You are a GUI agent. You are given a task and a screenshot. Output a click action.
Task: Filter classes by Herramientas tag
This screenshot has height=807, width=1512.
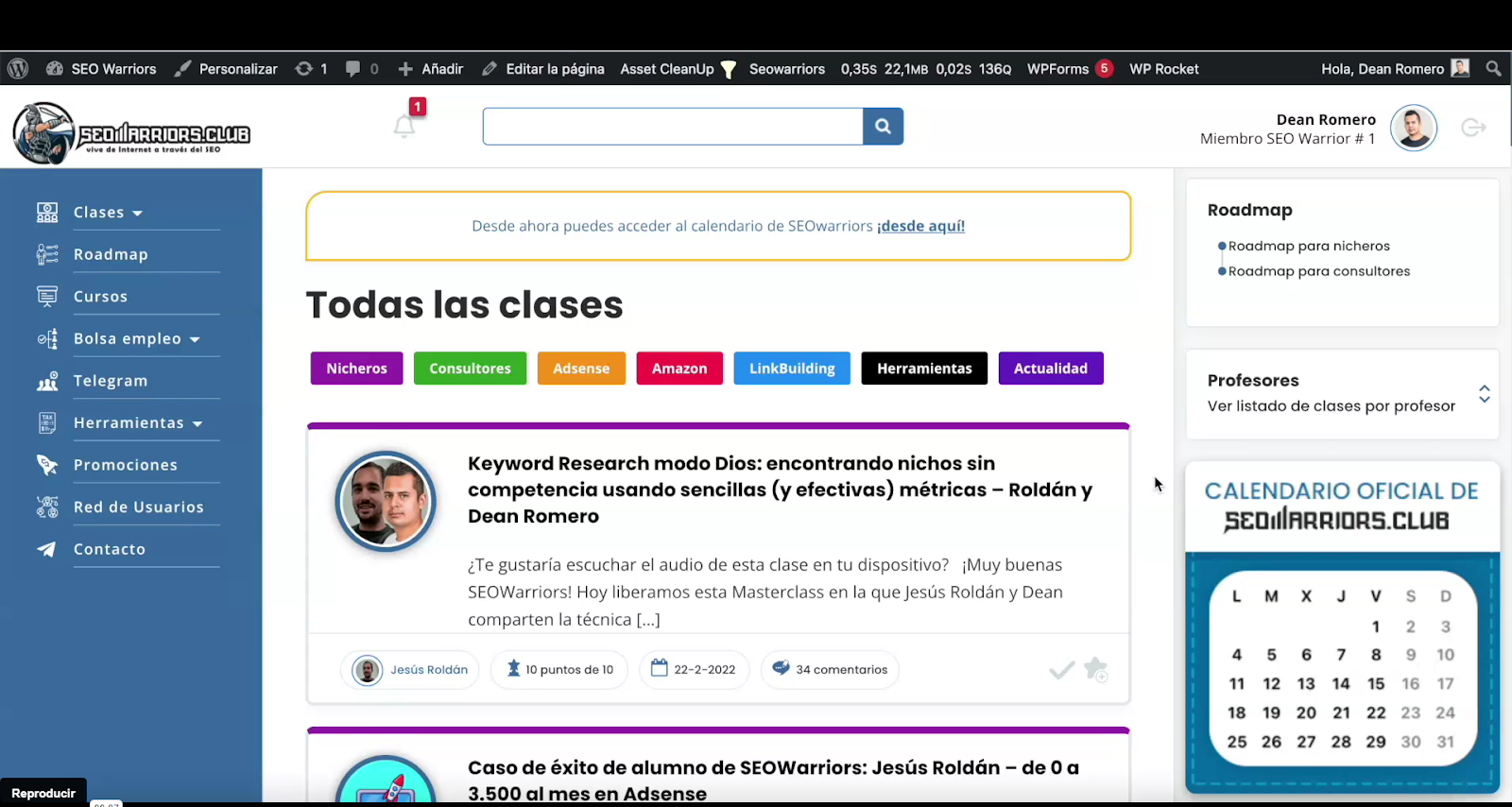point(924,369)
